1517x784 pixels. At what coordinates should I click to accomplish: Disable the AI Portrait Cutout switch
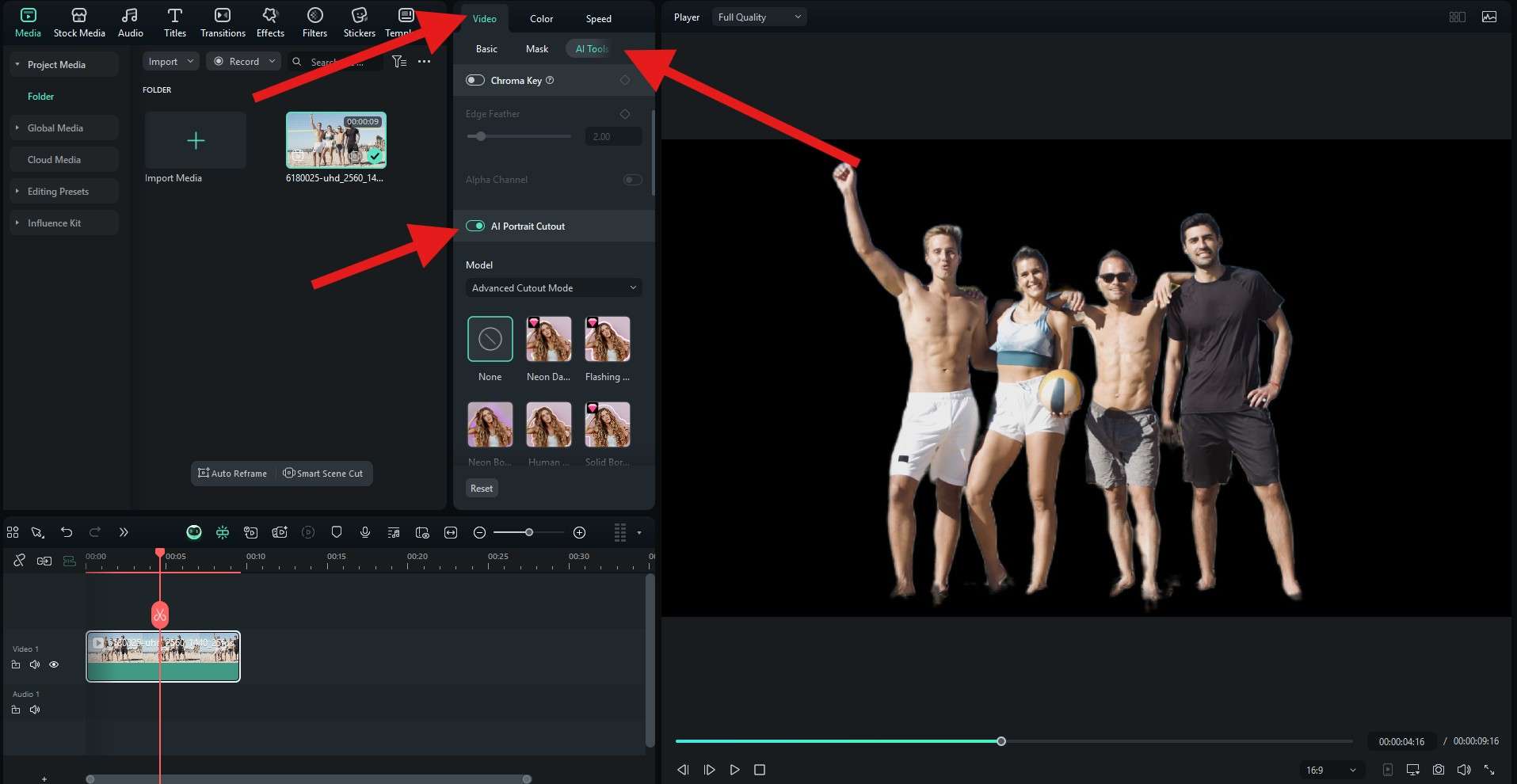(475, 226)
